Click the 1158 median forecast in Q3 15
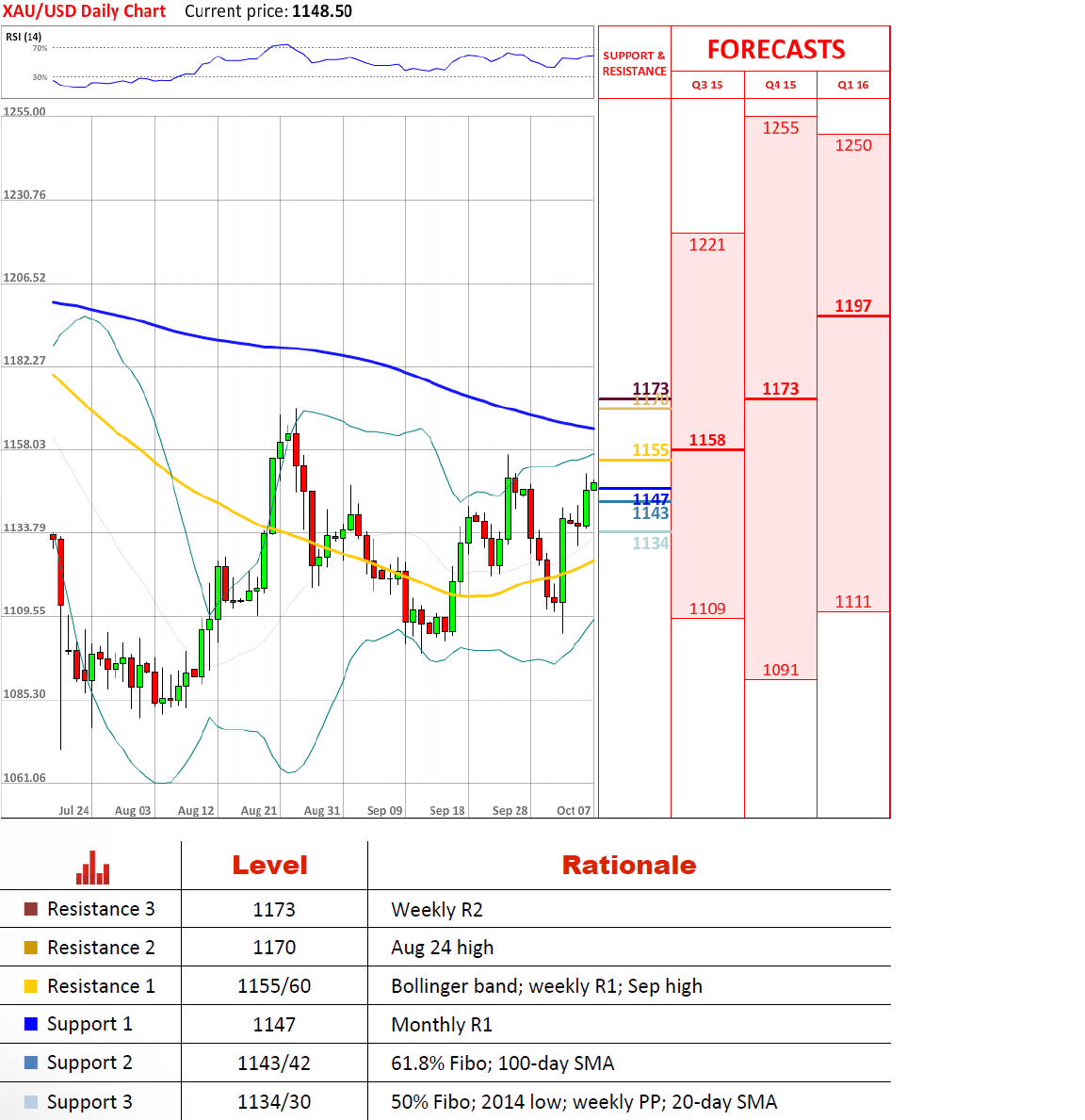The height and width of the screenshot is (1120, 1085). point(707,440)
